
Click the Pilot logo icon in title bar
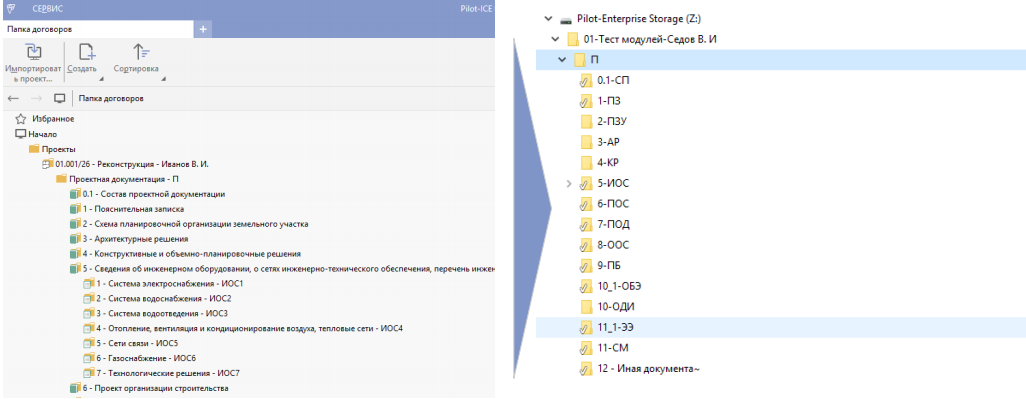pos(10,10)
